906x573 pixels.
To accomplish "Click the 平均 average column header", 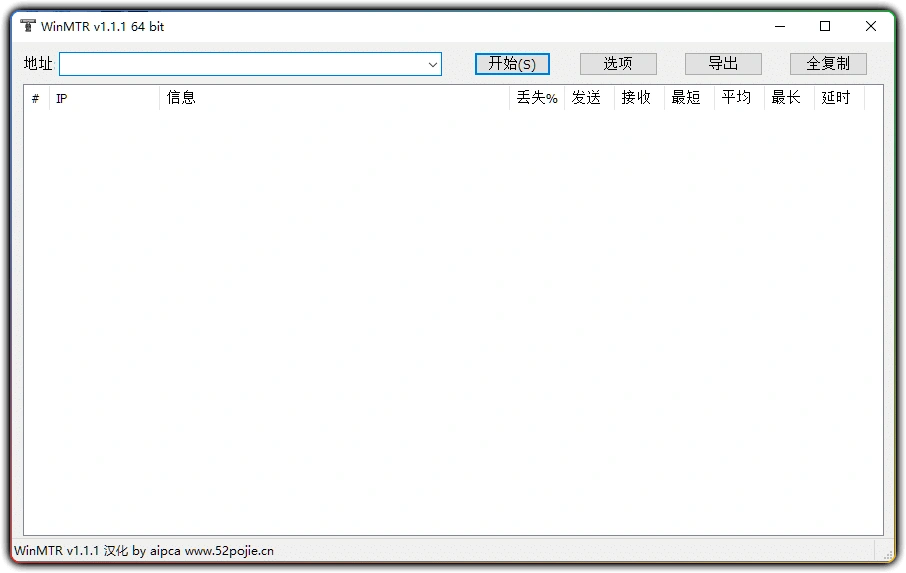I will (x=739, y=98).
